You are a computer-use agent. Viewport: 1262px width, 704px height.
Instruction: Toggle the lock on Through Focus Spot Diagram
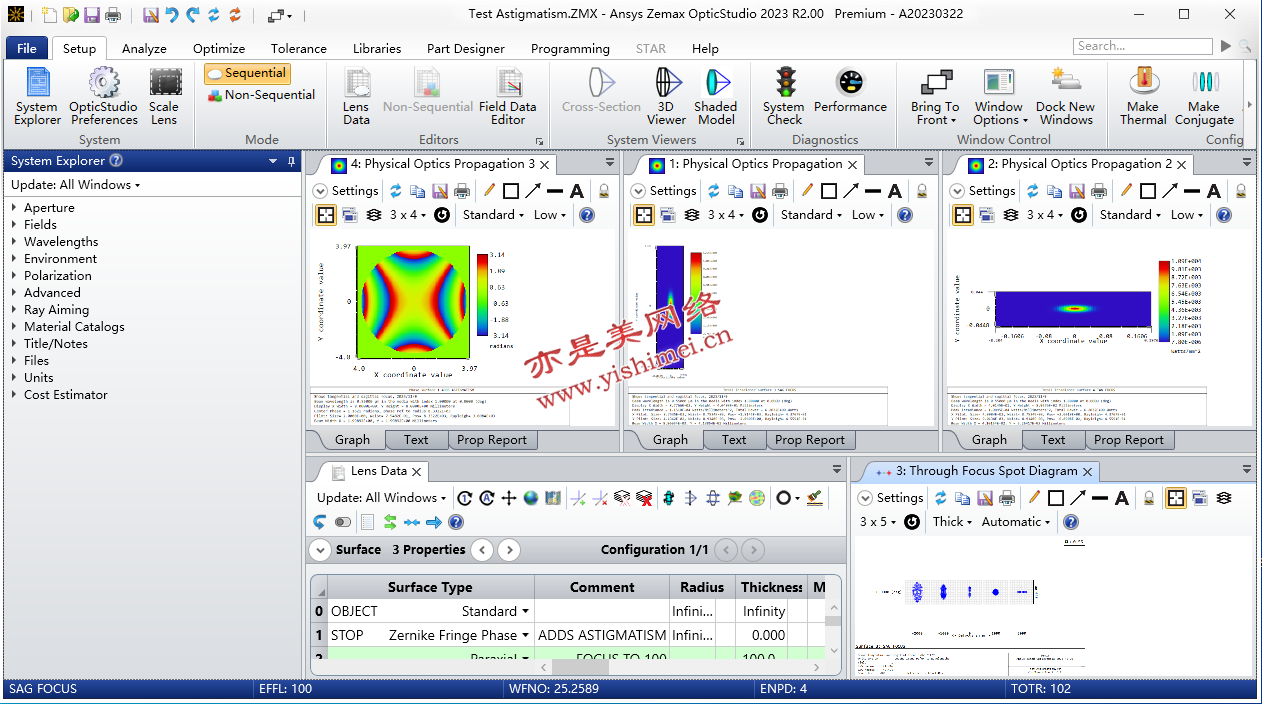point(1150,498)
